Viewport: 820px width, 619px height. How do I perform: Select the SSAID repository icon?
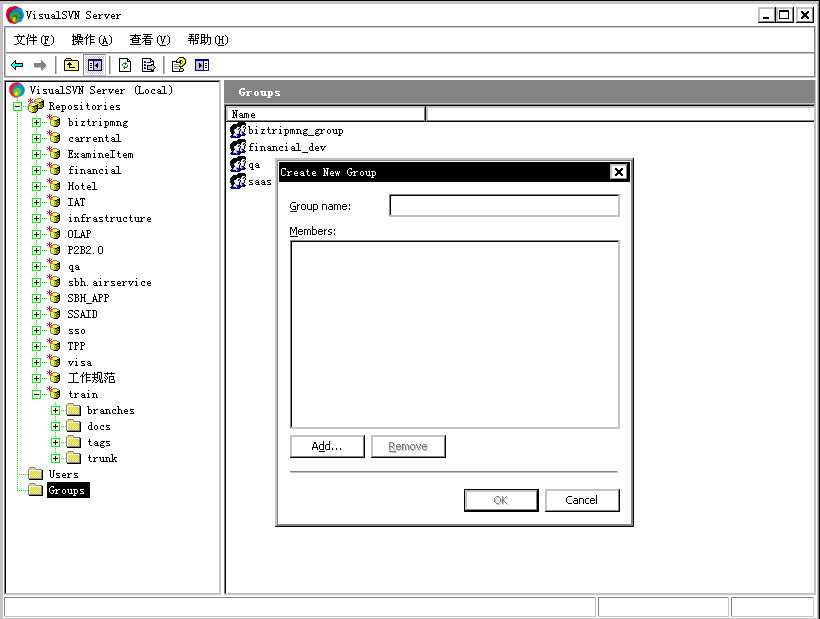tap(54, 314)
